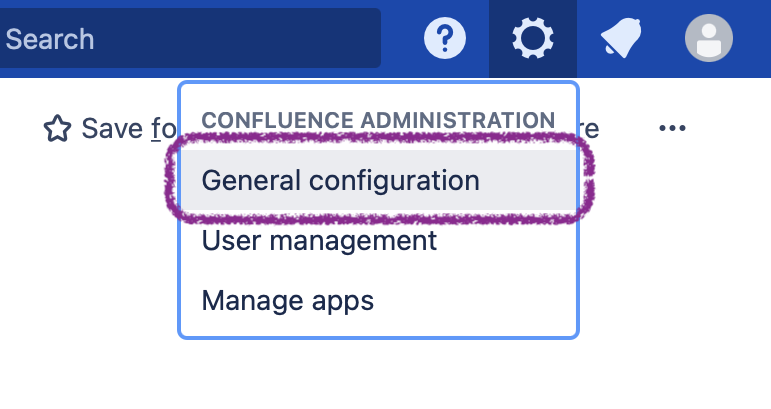Click the settings gear icon
Image resolution: width=771 pixels, height=409 pixels.
coord(533,39)
